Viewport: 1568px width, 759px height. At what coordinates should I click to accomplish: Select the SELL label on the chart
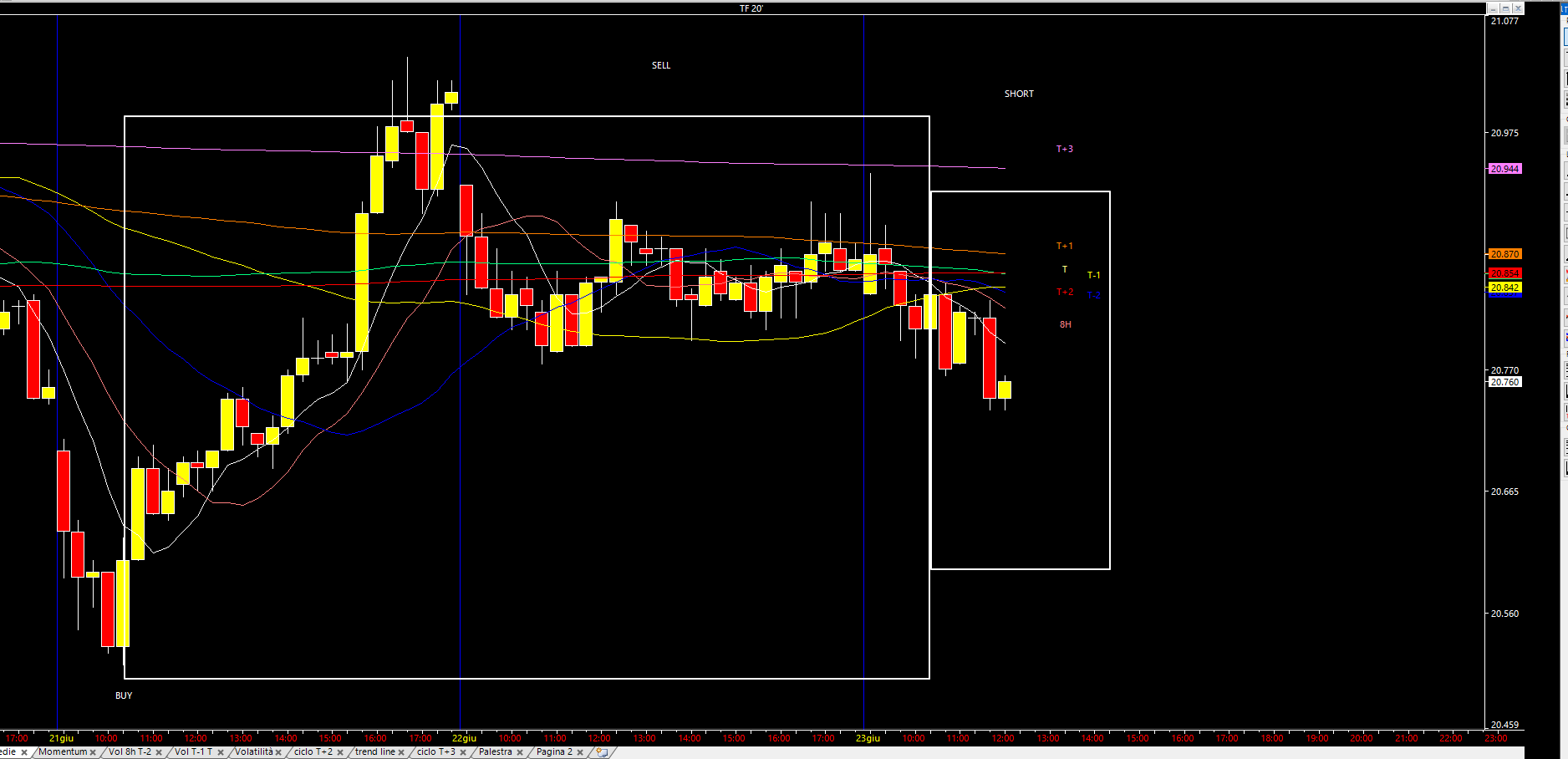tap(661, 65)
